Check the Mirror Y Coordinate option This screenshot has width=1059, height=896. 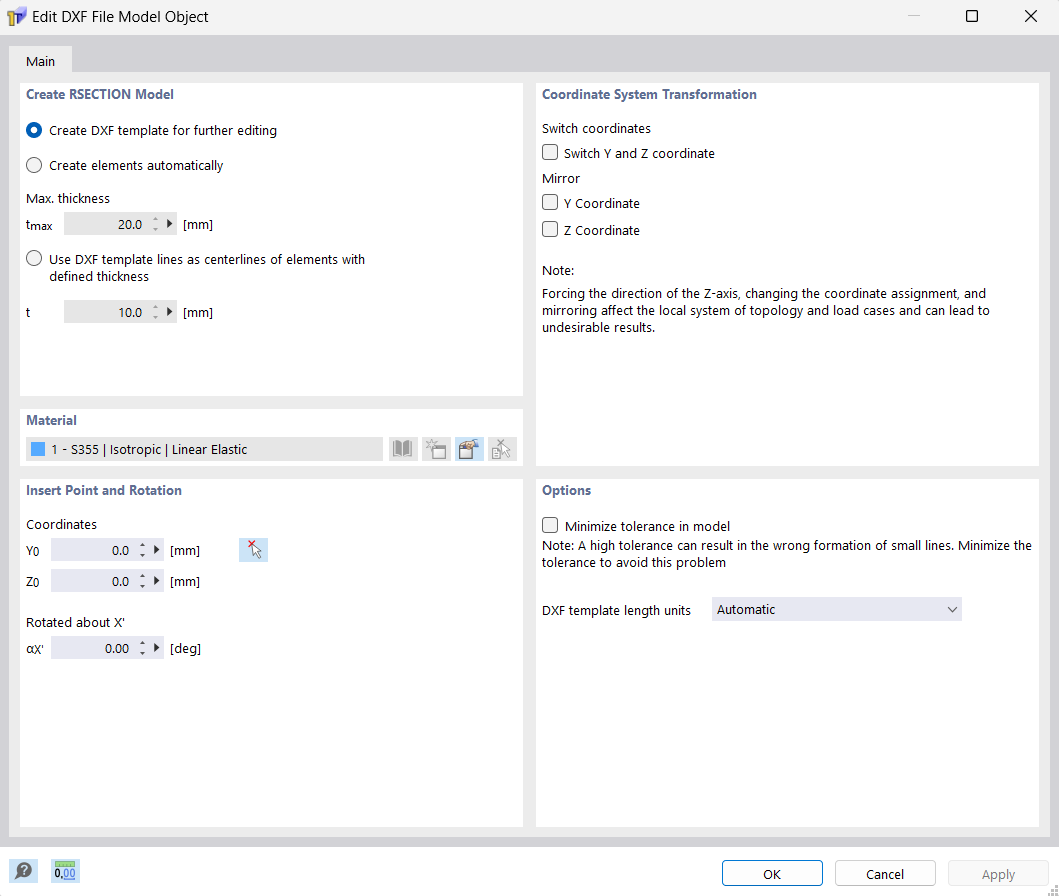549,201
